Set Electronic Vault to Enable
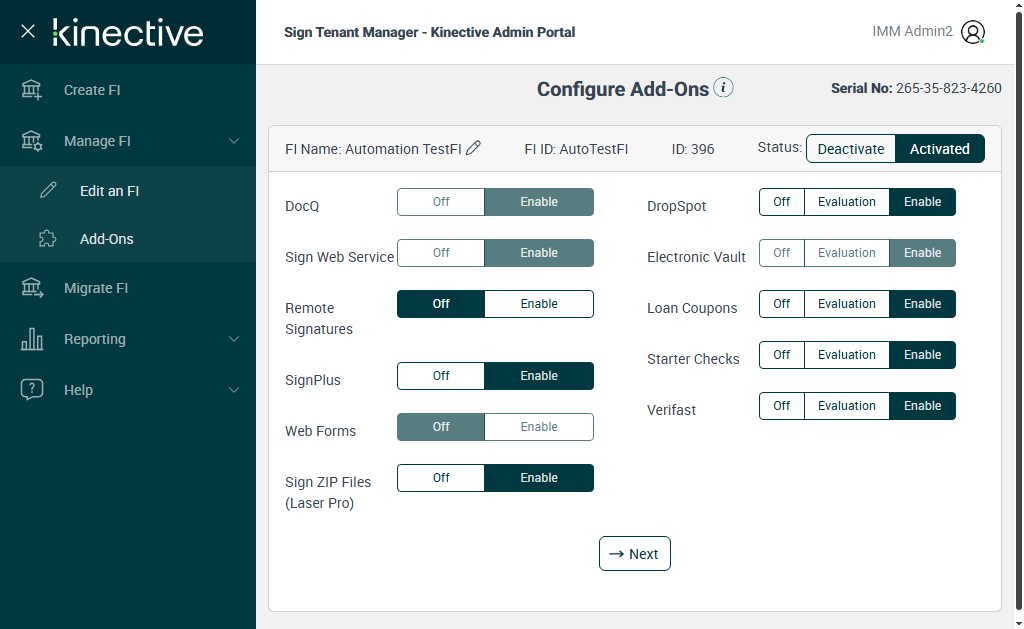1024x629 pixels. pos(922,253)
